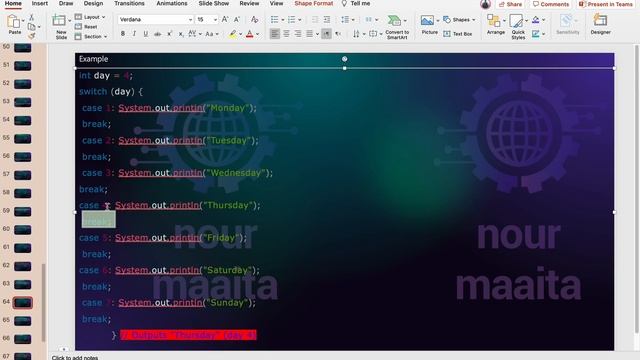Increase font size with large A icon

point(225,20)
